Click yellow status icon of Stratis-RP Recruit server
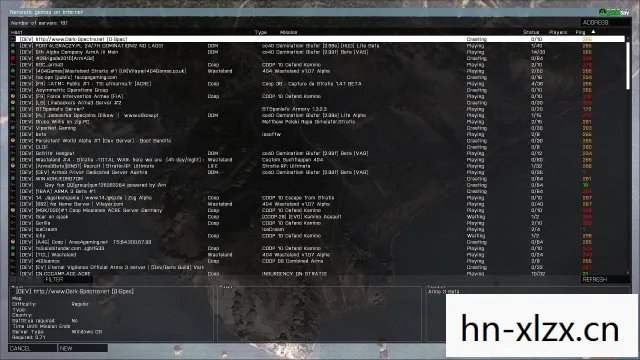 coord(13,166)
